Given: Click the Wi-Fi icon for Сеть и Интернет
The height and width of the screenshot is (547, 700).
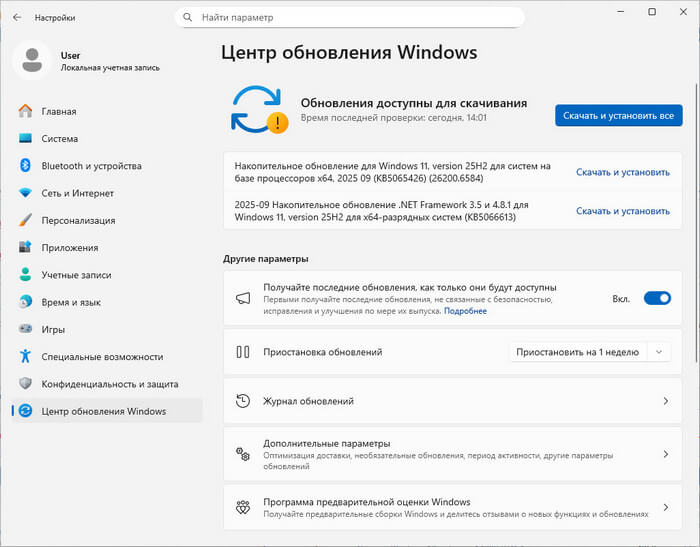Looking at the screenshot, I should (25, 193).
